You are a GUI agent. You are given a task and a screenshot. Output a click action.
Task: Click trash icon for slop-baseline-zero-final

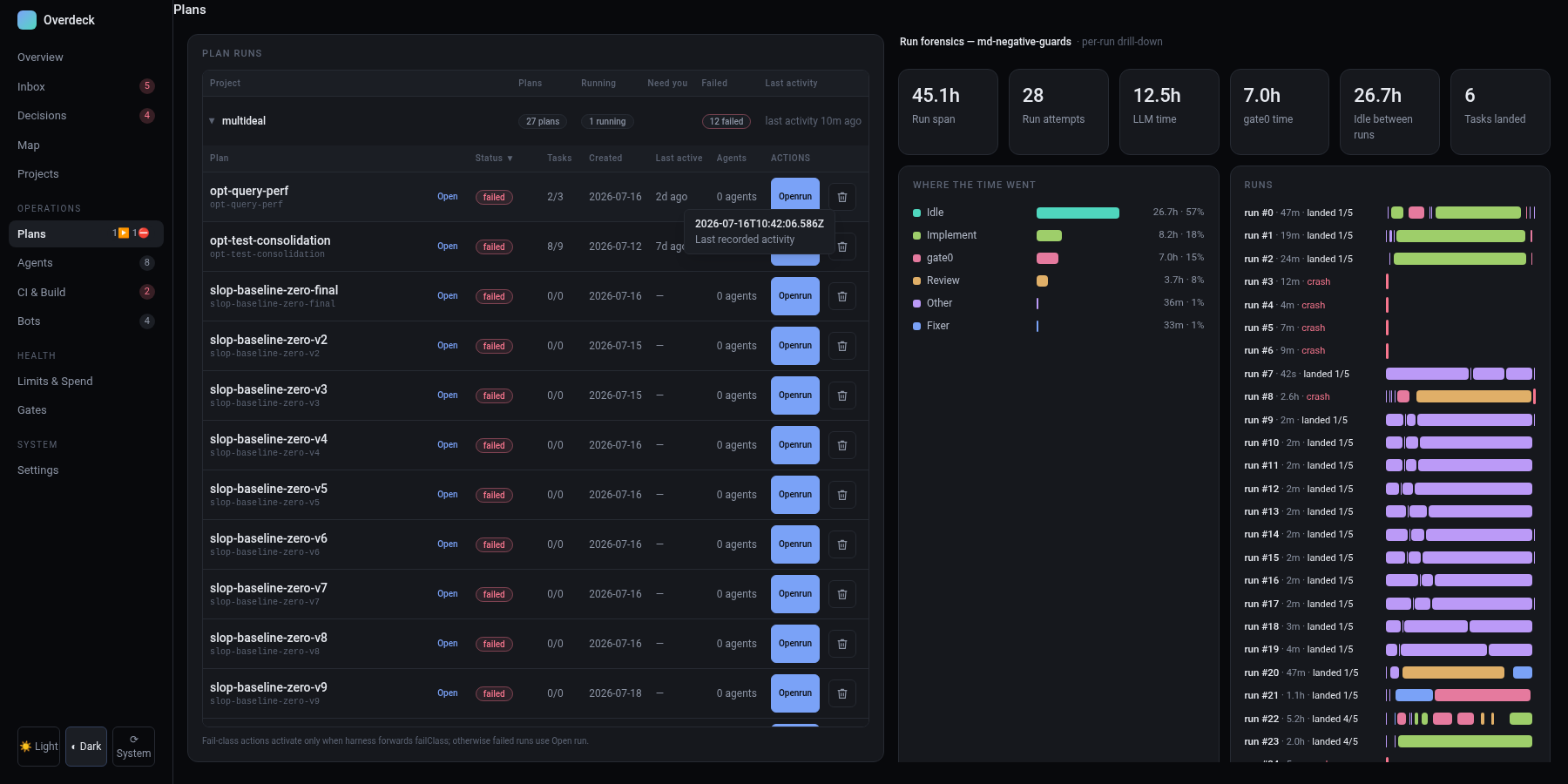point(841,296)
